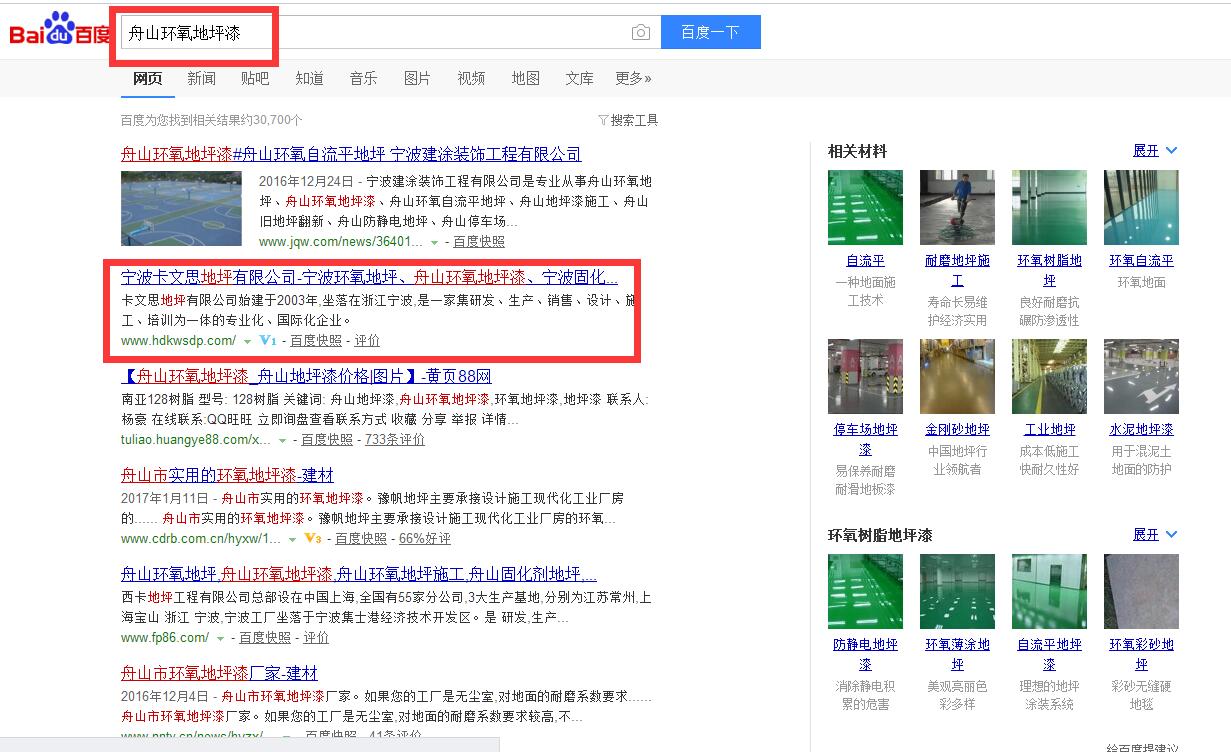Click the 66%好评 link
This screenshot has height=752, width=1231.
[425, 539]
